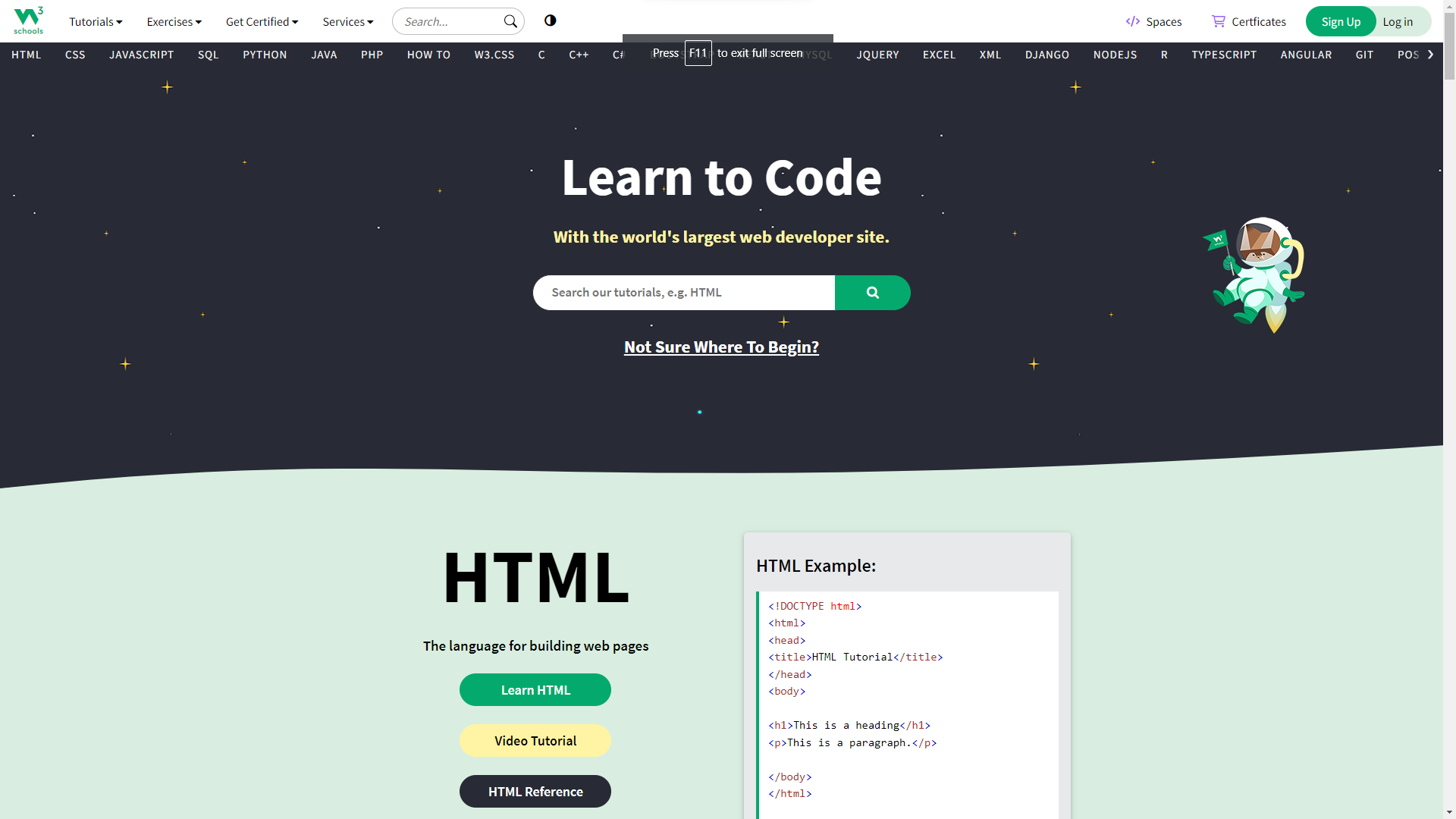This screenshot has width=1456, height=819.
Task: Open HTML Reference button
Action: click(535, 792)
